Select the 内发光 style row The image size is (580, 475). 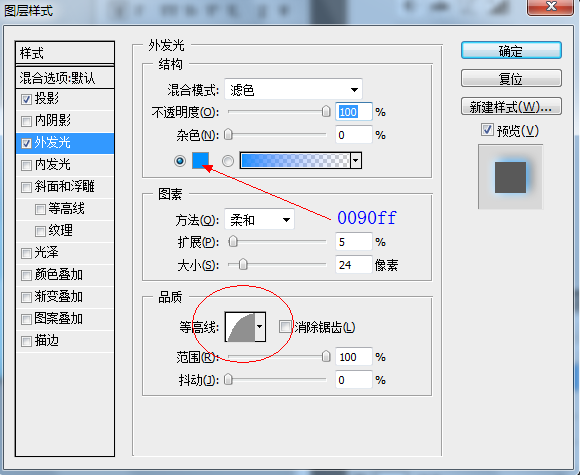[65, 165]
